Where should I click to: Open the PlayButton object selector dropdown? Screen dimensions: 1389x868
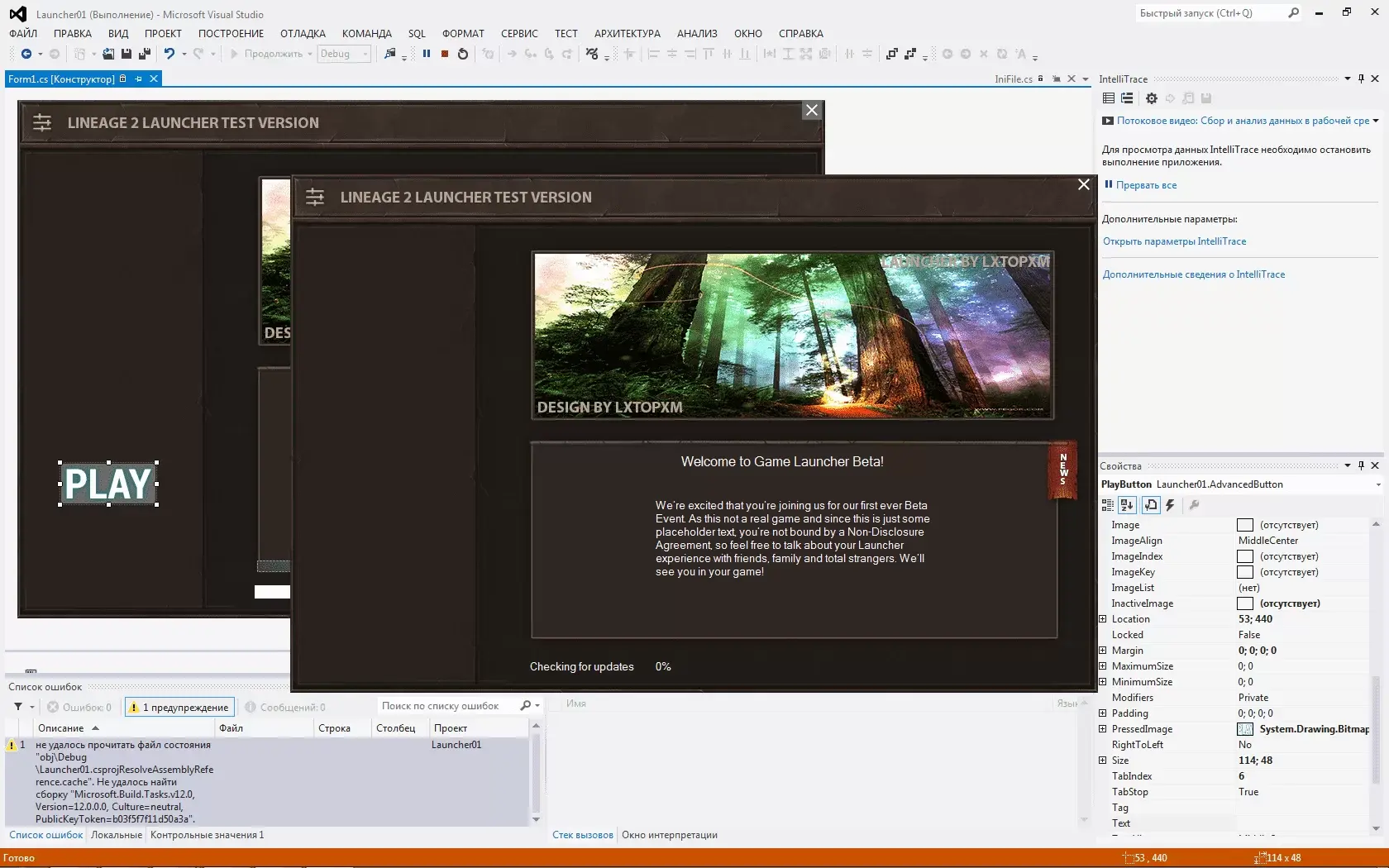click(x=1377, y=484)
